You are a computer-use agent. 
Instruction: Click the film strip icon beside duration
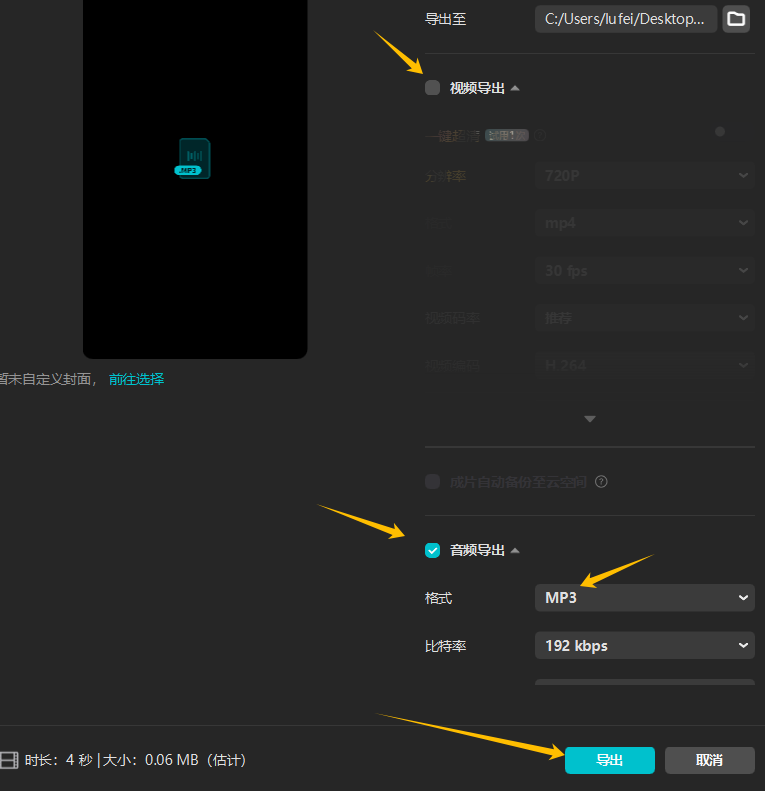(10, 760)
